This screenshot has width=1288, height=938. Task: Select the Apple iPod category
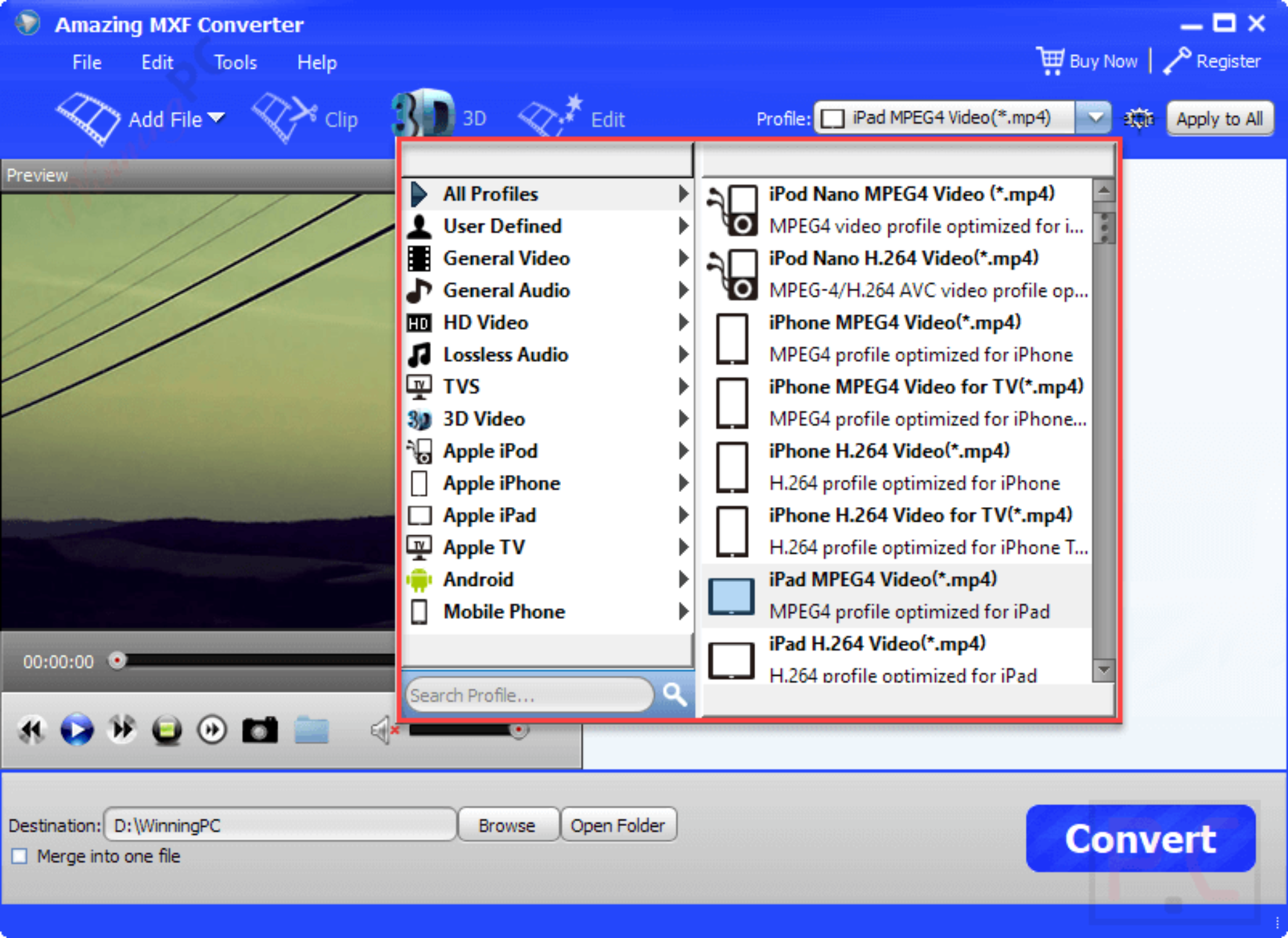(x=547, y=451)
